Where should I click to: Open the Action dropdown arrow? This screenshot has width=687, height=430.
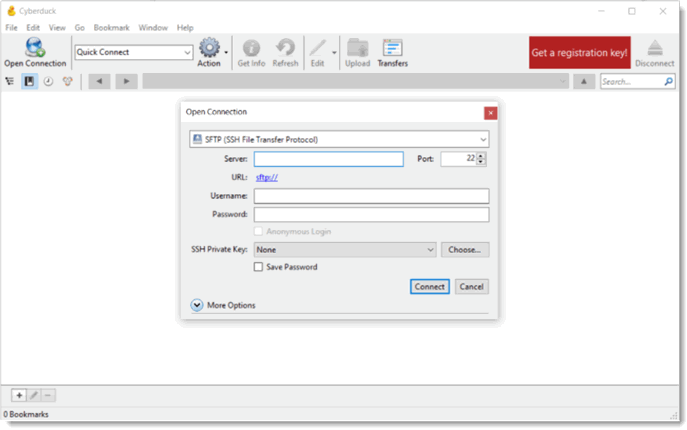pos(226,53)
